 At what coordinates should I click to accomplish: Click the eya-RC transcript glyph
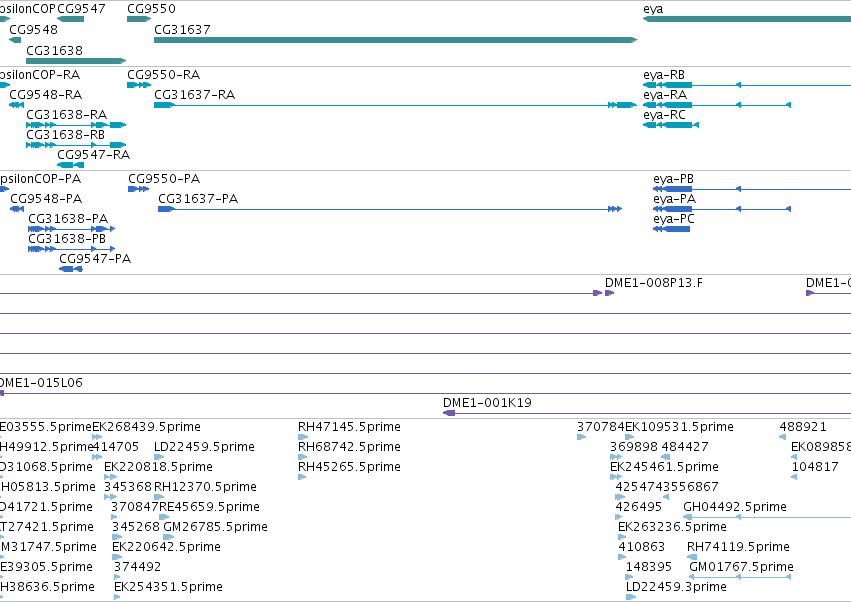tap(671, 125)
